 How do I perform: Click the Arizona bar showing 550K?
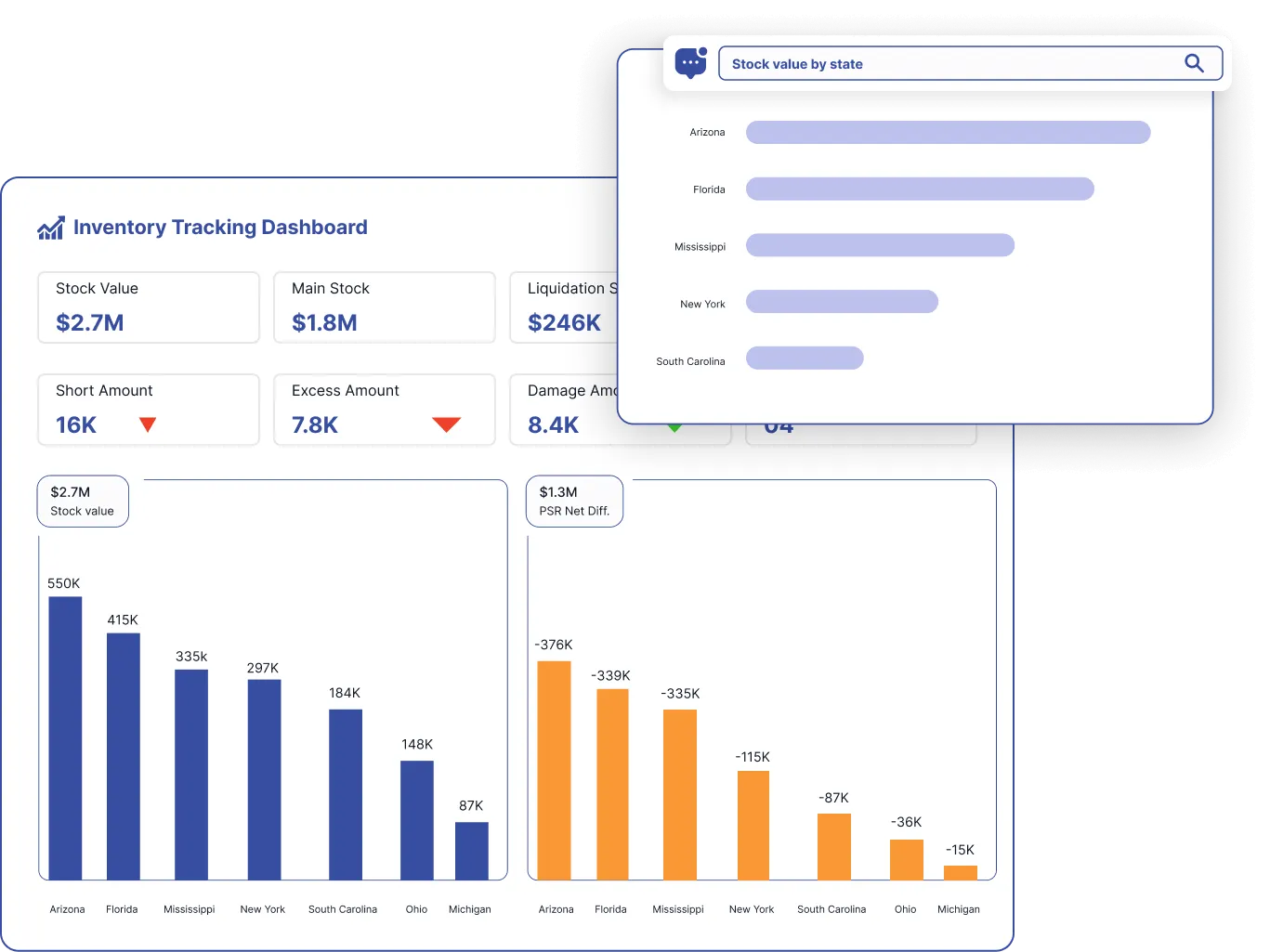(x=64, y=738)
